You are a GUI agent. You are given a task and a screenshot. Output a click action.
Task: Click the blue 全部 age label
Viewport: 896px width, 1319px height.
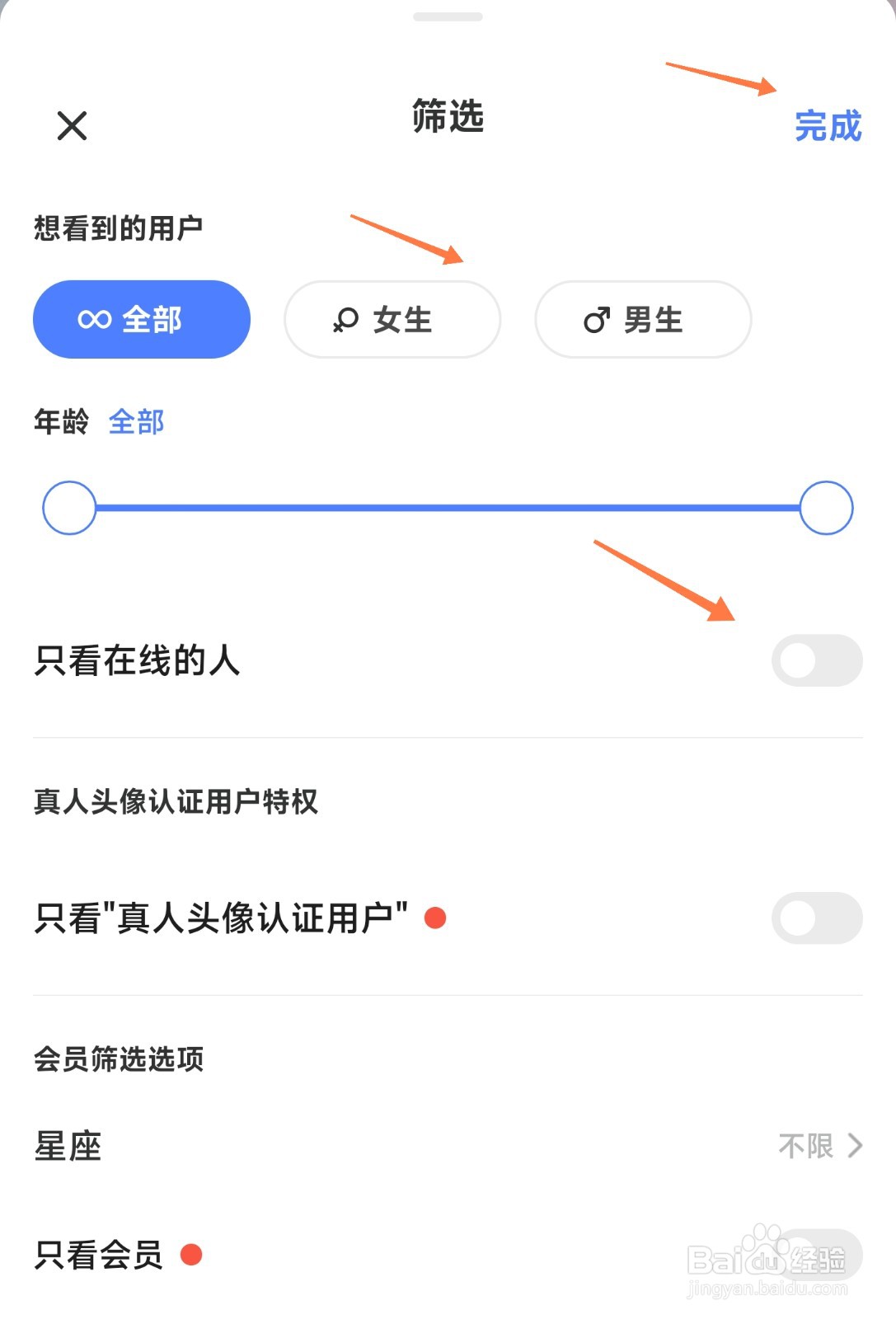tap(137, 422)
